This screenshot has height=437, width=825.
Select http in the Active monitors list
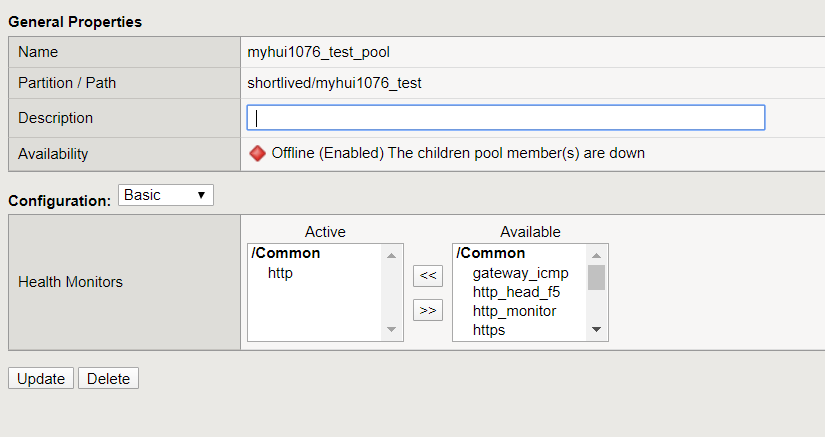(281, 272)
